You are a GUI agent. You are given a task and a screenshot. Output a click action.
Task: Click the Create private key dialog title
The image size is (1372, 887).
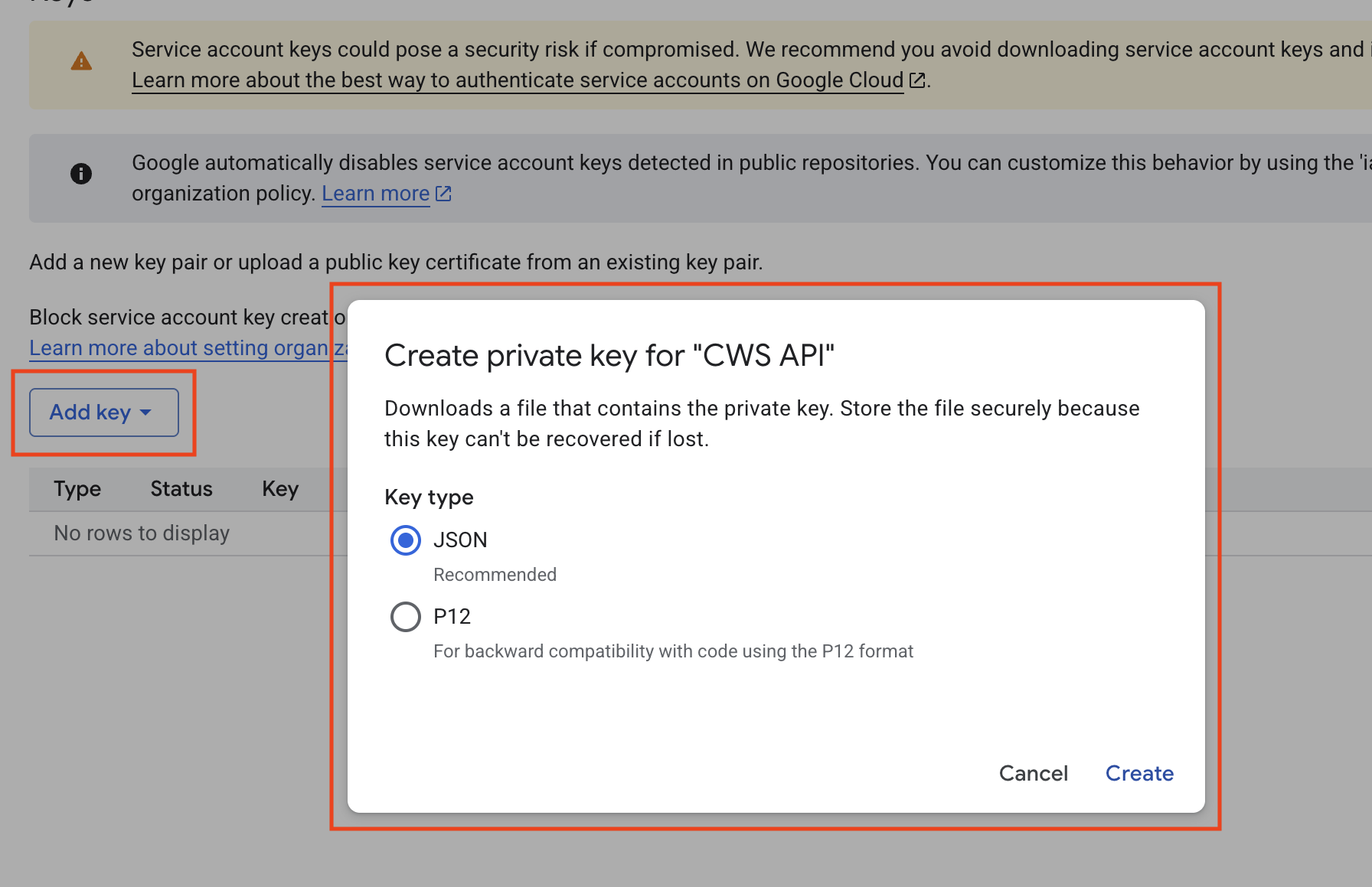pos(610,355)
